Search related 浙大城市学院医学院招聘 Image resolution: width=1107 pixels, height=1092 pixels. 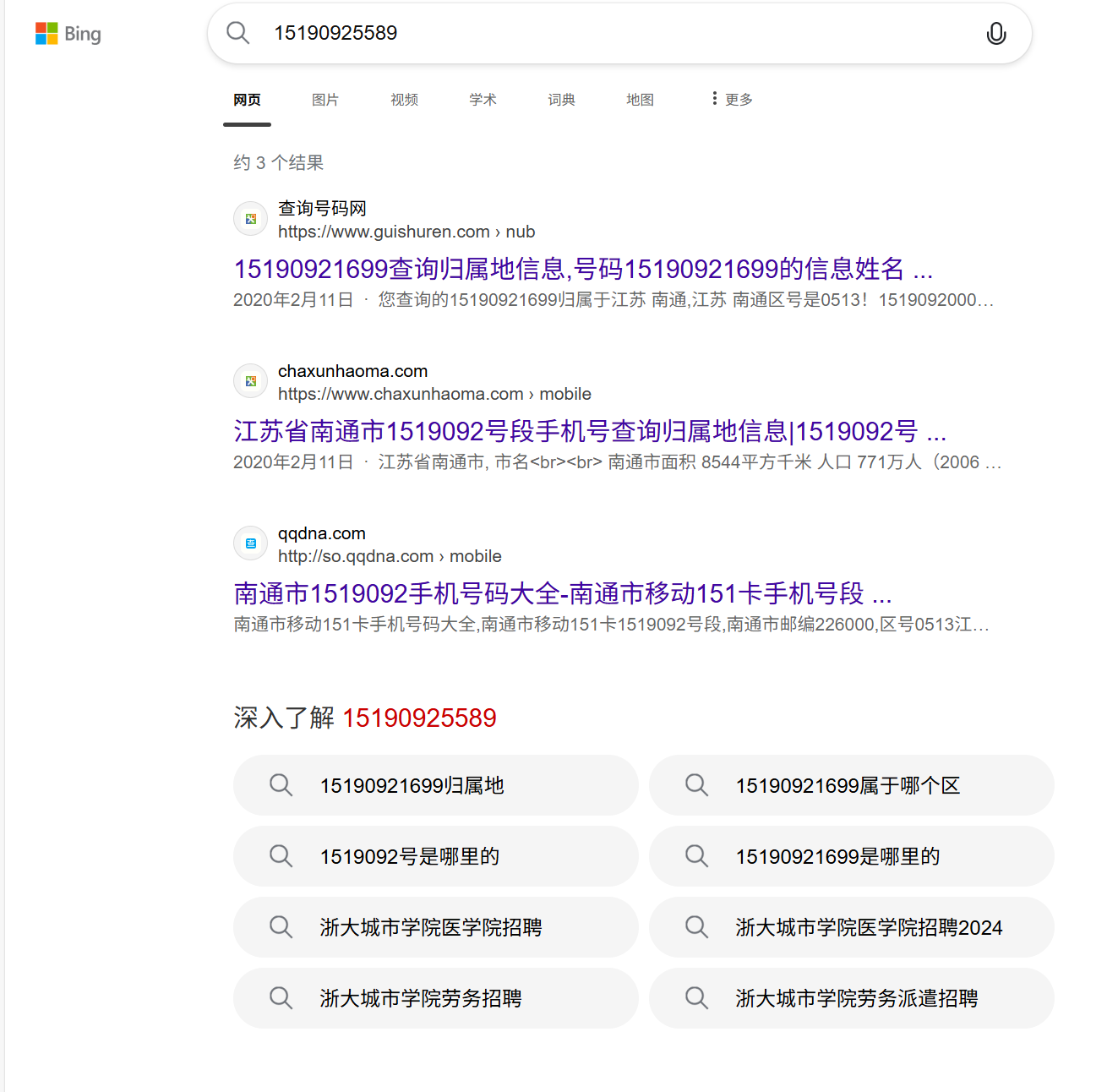coord(436,927)
